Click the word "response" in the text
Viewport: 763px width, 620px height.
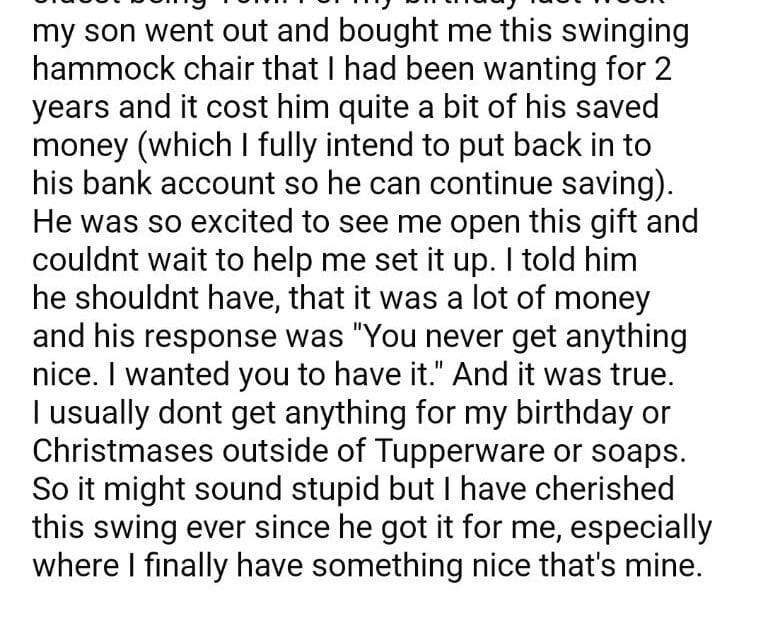click(x=224, y=333)
